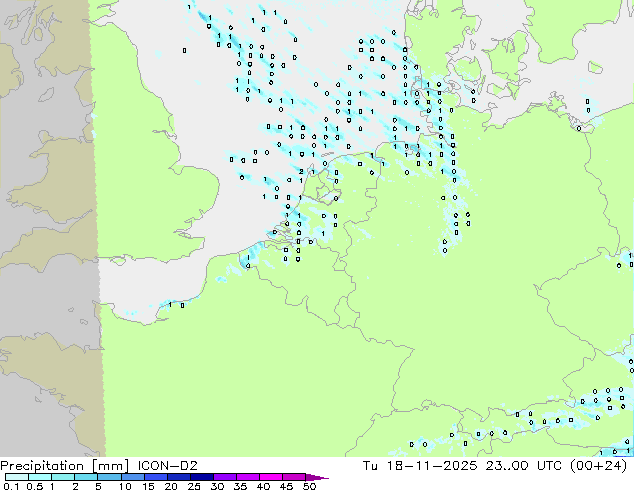Click the "50" legend value

(309, 486)
